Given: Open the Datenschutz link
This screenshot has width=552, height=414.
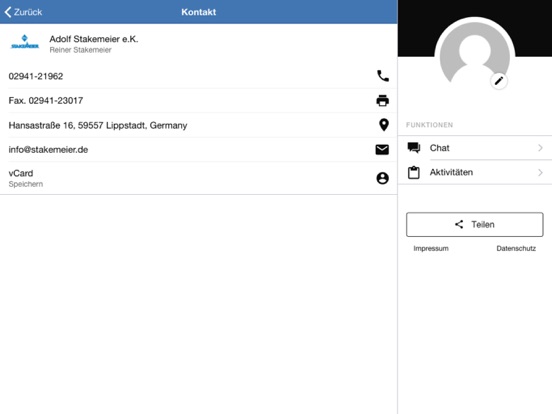Looking at the screenshot, I should tap(516, 249).
